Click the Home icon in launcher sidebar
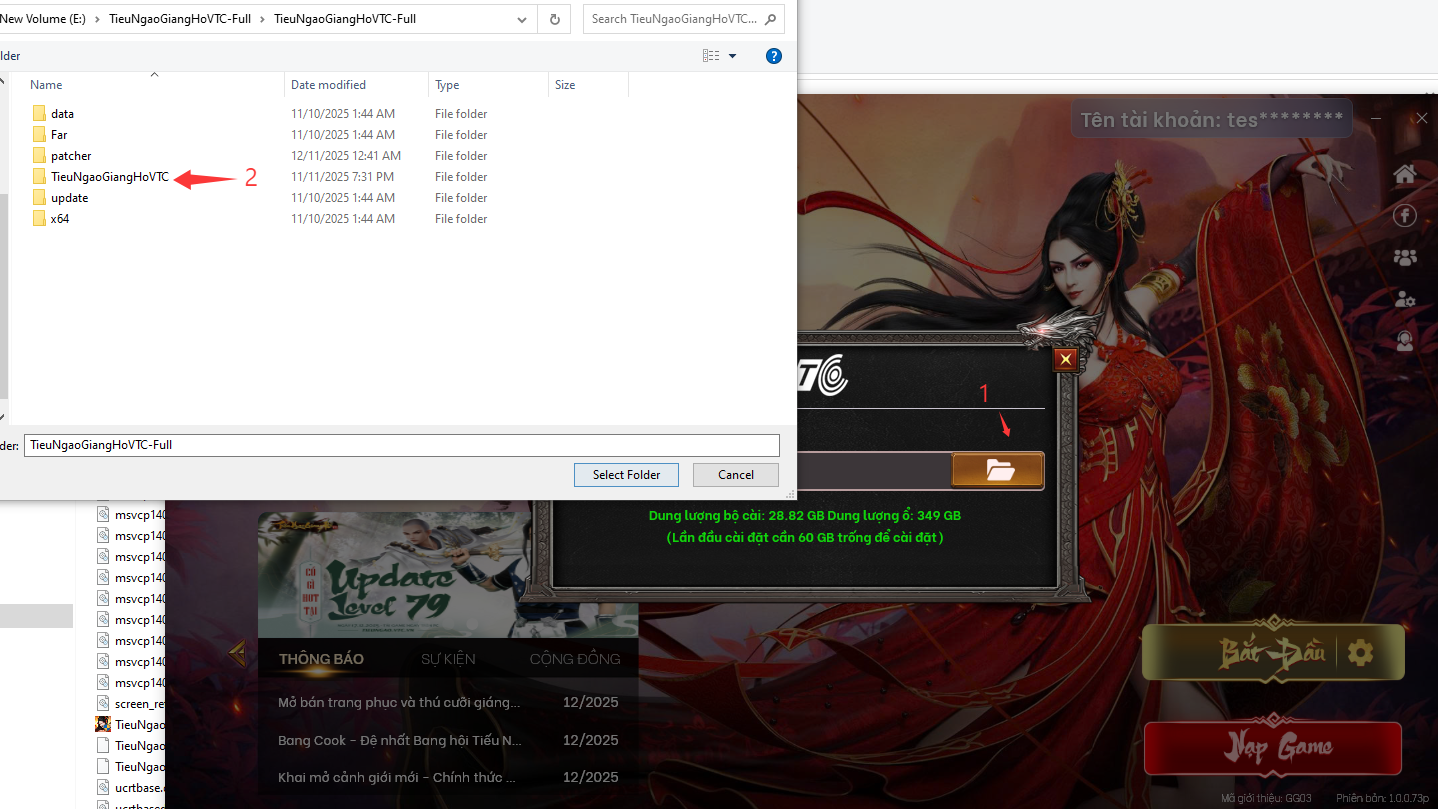1438x809 pixels. [1405, 174]
